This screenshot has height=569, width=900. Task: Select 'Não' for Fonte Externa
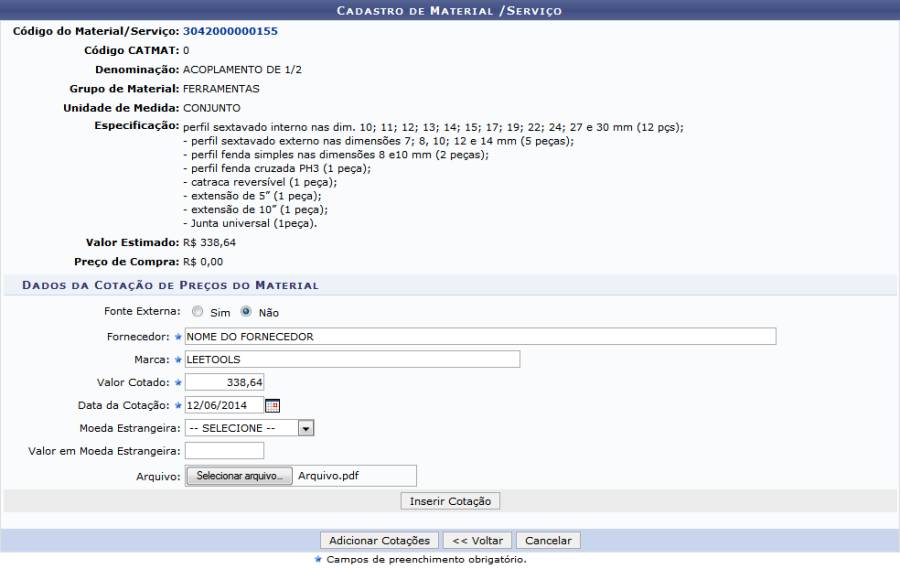(x=246, y=312)
